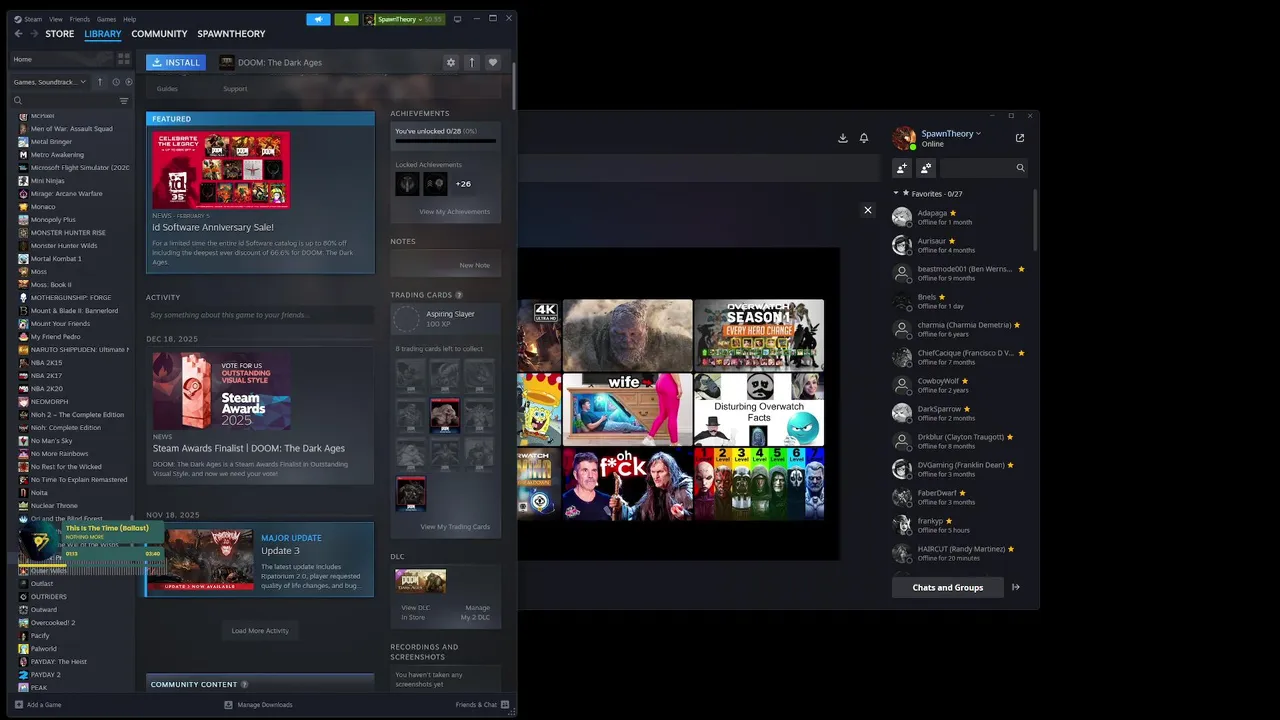1280x720 pixels.
Task: Open the Support tab for DOOM
Action: coord(235,89)
